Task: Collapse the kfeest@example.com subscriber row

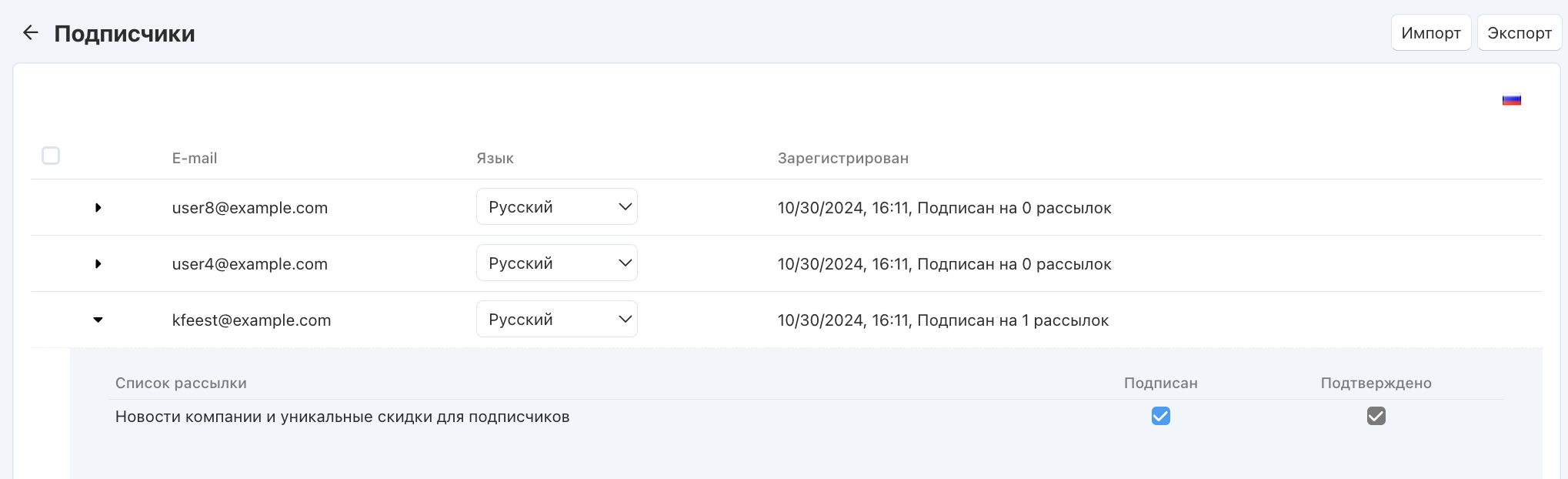Action: (98, 320)
